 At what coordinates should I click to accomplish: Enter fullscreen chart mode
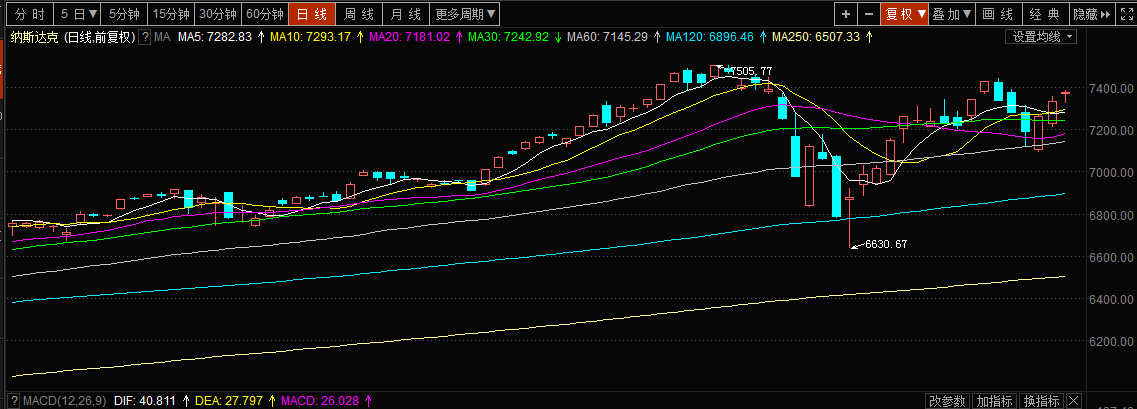click(x=1126, y=14)
